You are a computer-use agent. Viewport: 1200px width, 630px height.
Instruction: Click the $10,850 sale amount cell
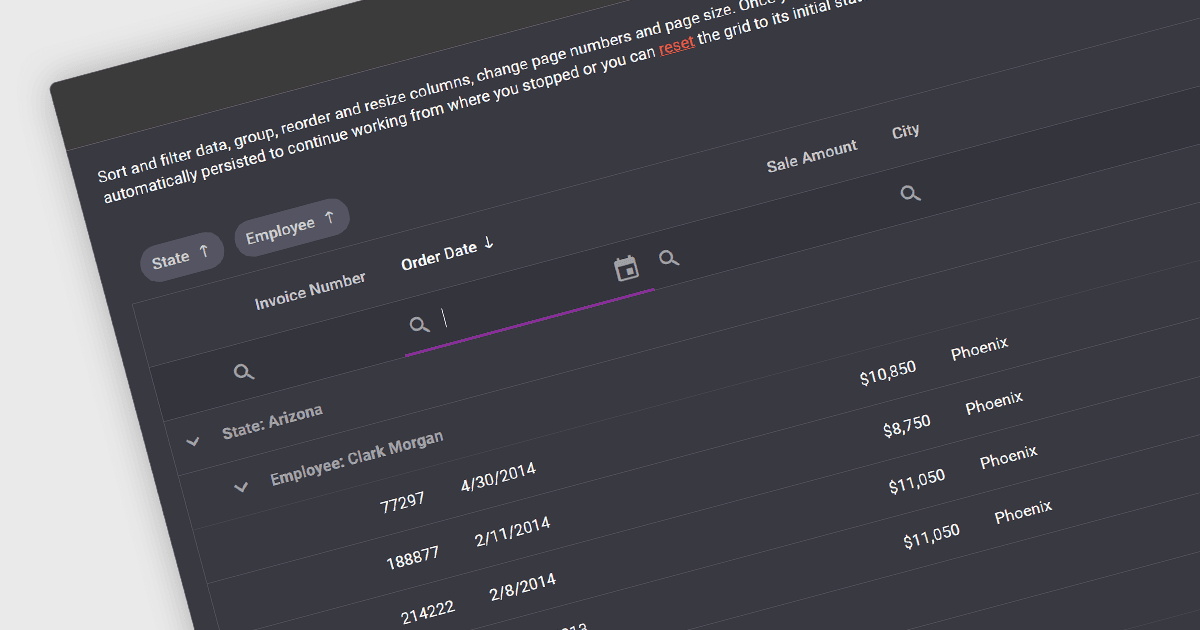pyautogui.click(x=887, y=373)
